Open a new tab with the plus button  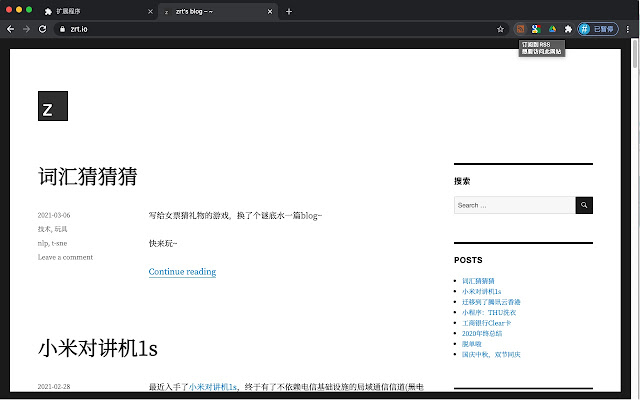pyautogui.click(x=289, y=11)
